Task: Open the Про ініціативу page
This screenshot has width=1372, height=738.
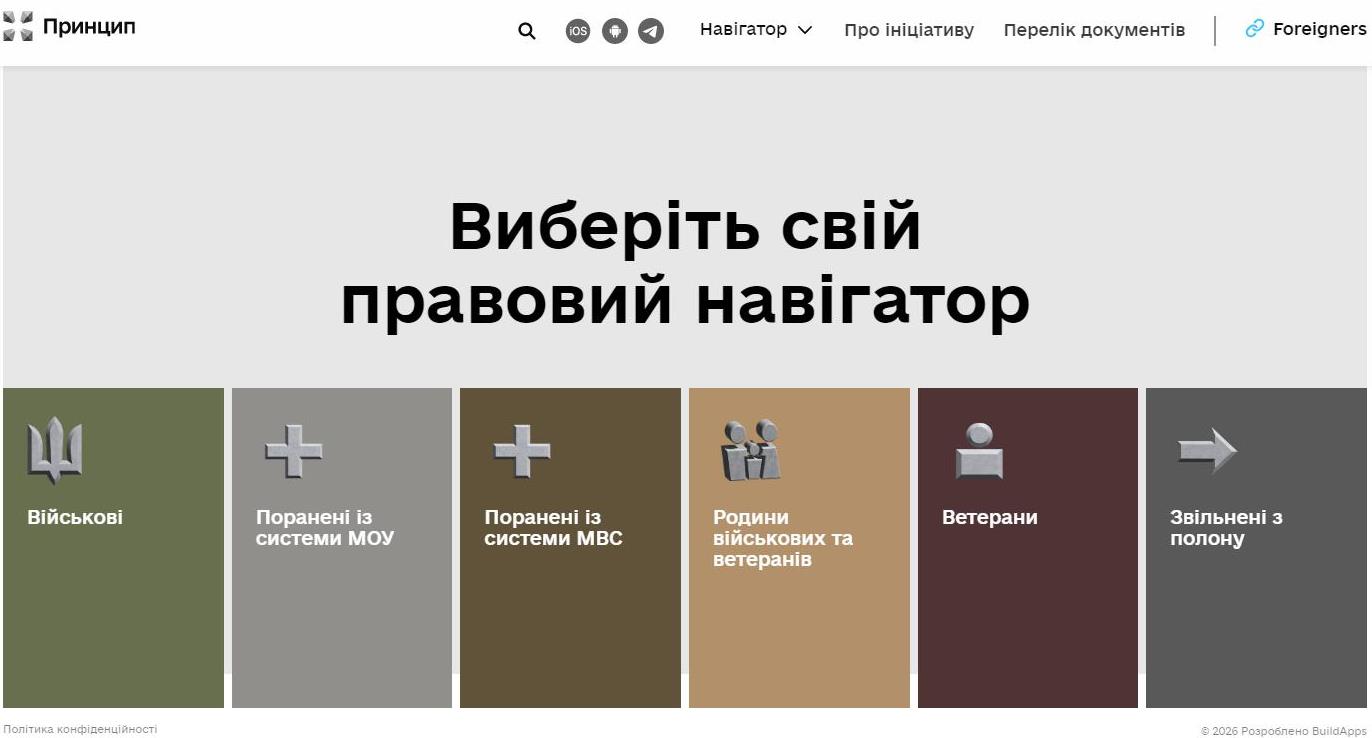Action: [x=908, y=30]
